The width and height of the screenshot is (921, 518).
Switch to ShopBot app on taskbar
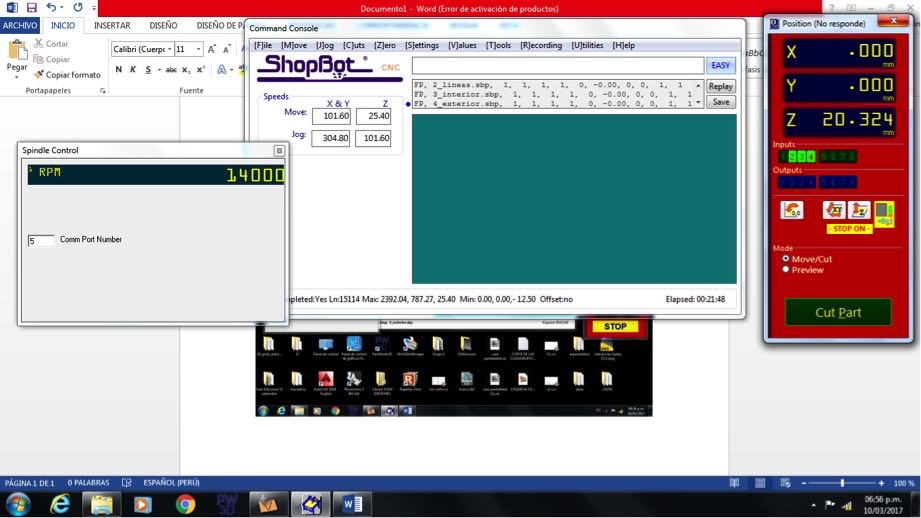click(x=311, y=504)
